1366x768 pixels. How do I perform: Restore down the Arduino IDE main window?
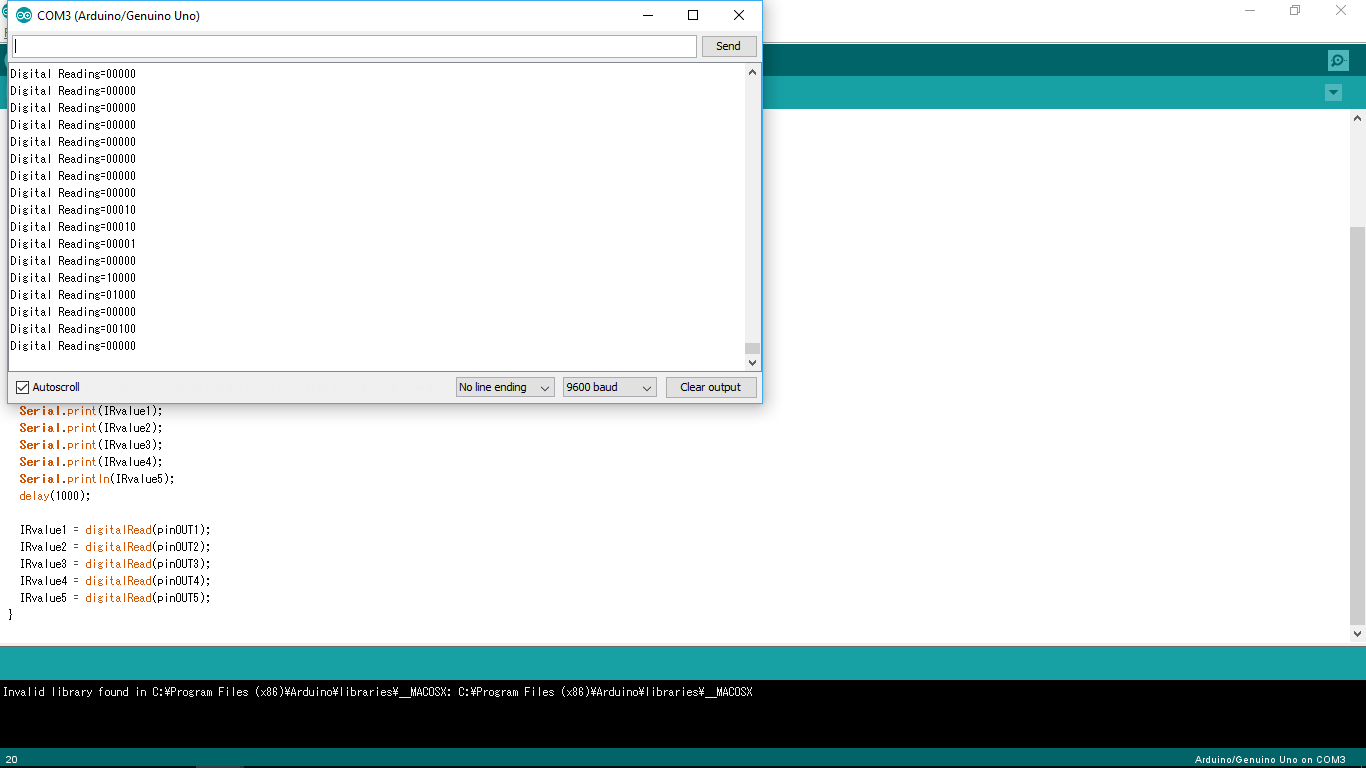[1295, 10]
